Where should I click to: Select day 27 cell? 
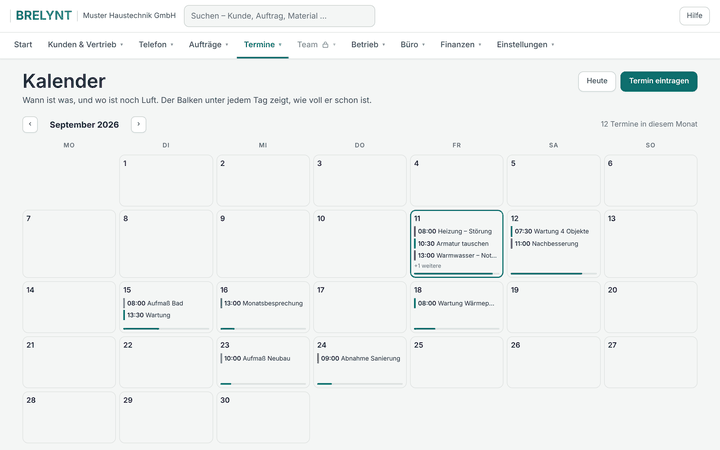click(650, 362)
